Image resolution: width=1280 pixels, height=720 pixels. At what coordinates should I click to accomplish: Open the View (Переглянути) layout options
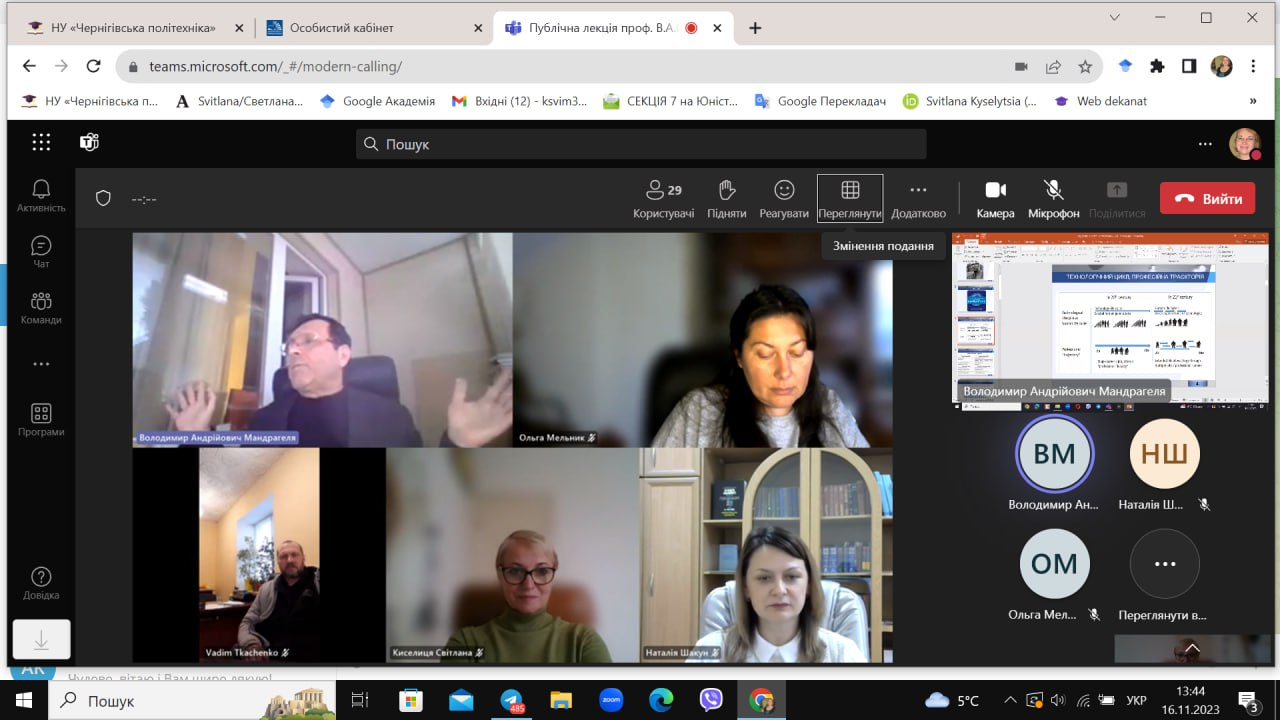pos(850,199)
